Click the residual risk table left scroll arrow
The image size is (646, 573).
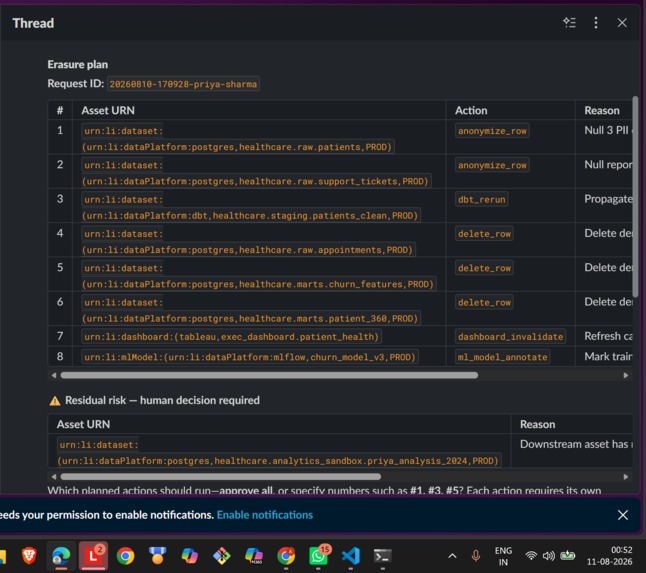click(54, 477)
